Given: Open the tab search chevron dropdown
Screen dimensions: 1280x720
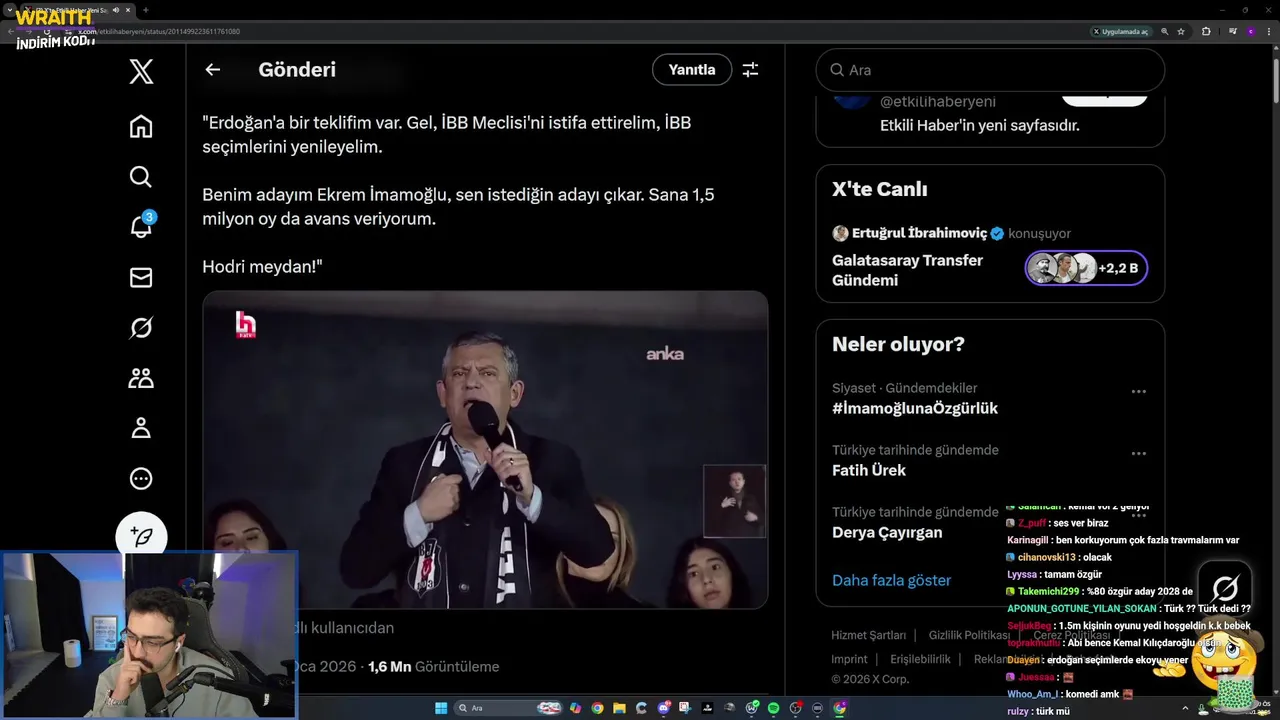Looking at the screenshot, I should click(10, 10).
